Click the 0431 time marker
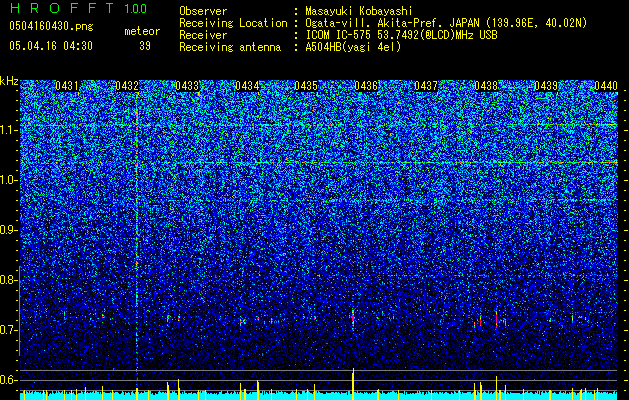The image size is (629, 400). [x=67, y=86]
